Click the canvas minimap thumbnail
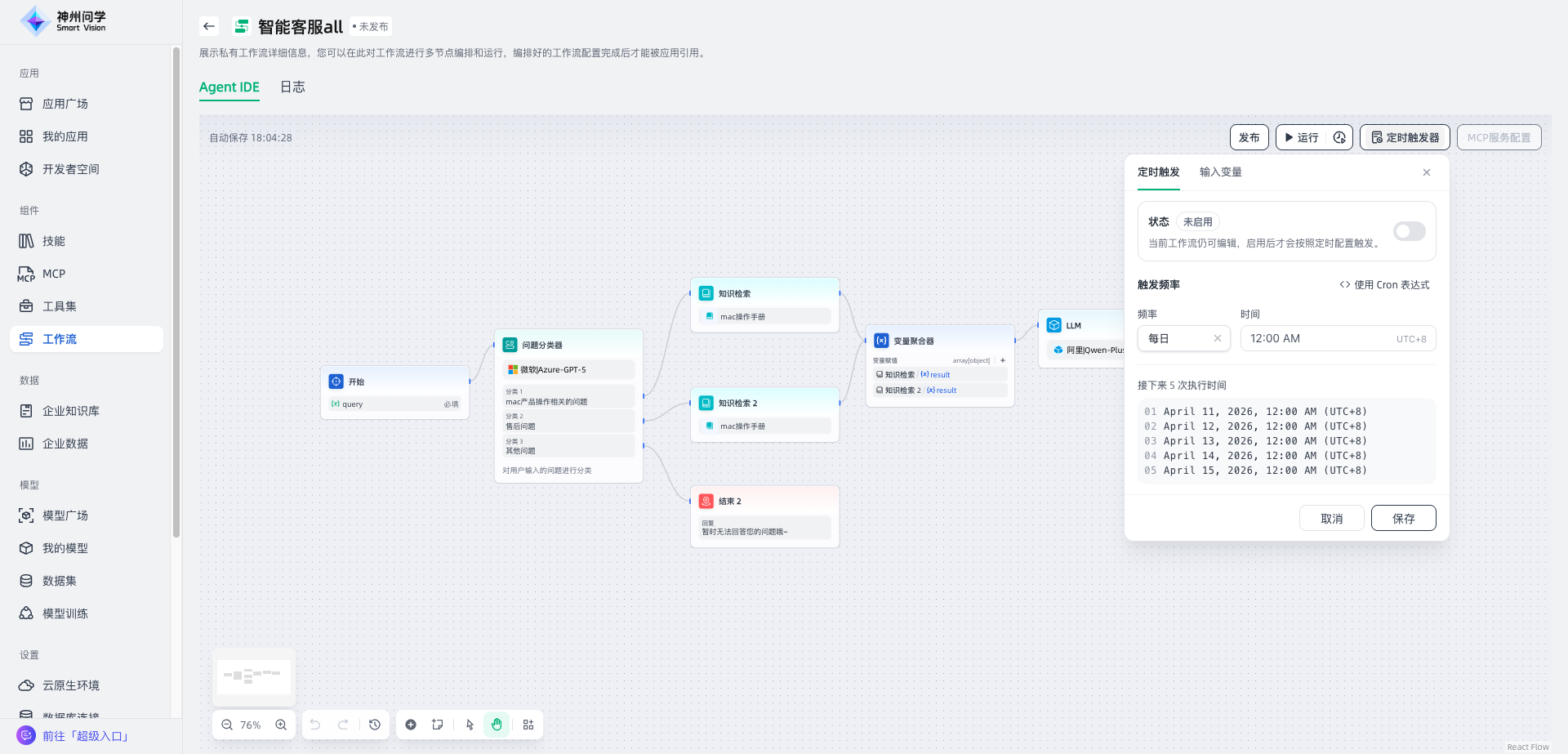The width and height of the screenshot is (1568, 754). [254, 676]
